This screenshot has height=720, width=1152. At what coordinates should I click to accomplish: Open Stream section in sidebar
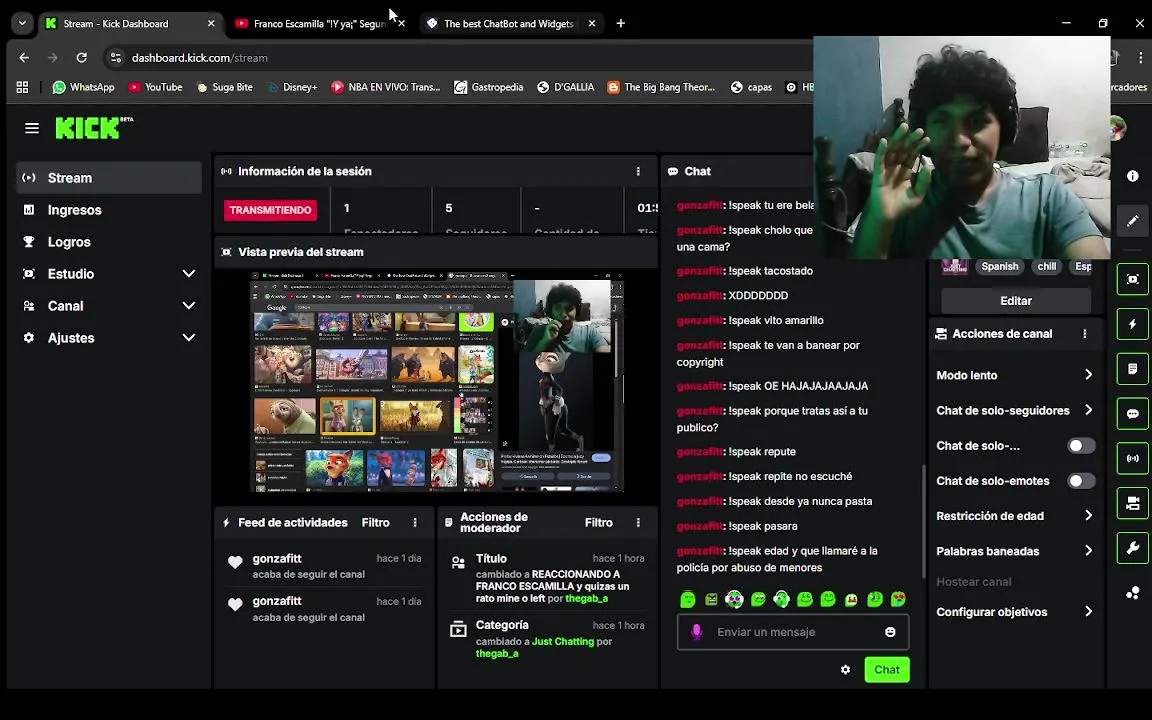click(109, 178)
